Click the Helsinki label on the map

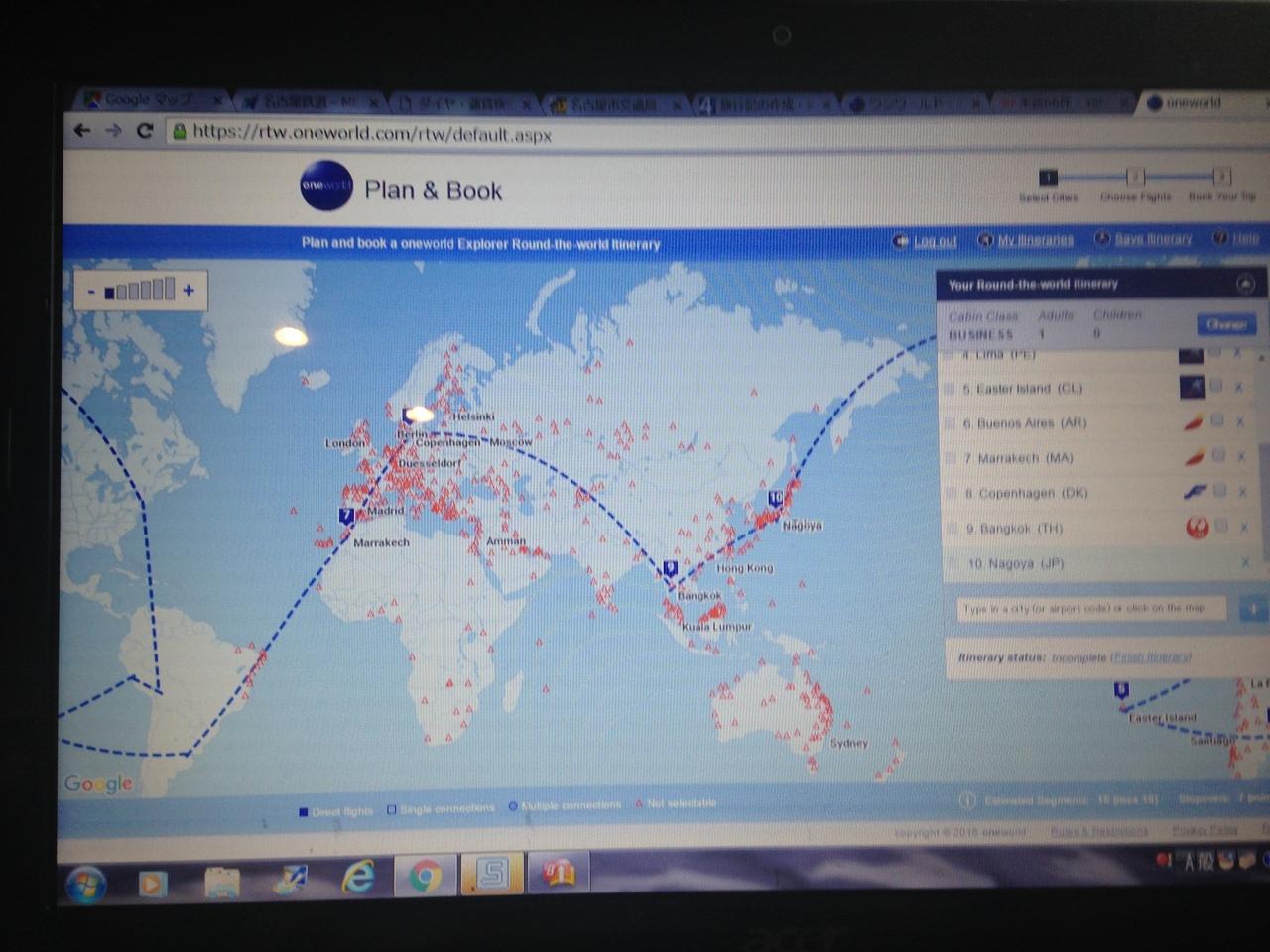[472, 416]
